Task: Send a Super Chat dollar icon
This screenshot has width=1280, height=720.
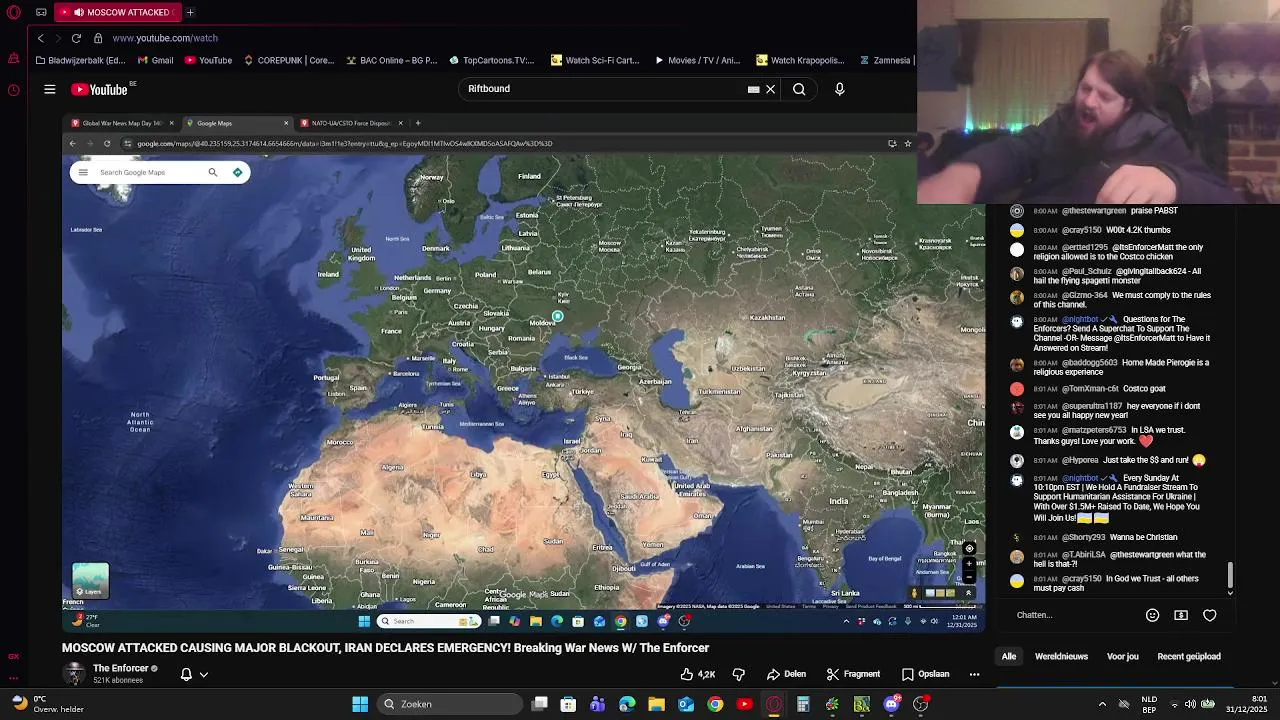Action: pyautogui.click(x=1181, y=615)
